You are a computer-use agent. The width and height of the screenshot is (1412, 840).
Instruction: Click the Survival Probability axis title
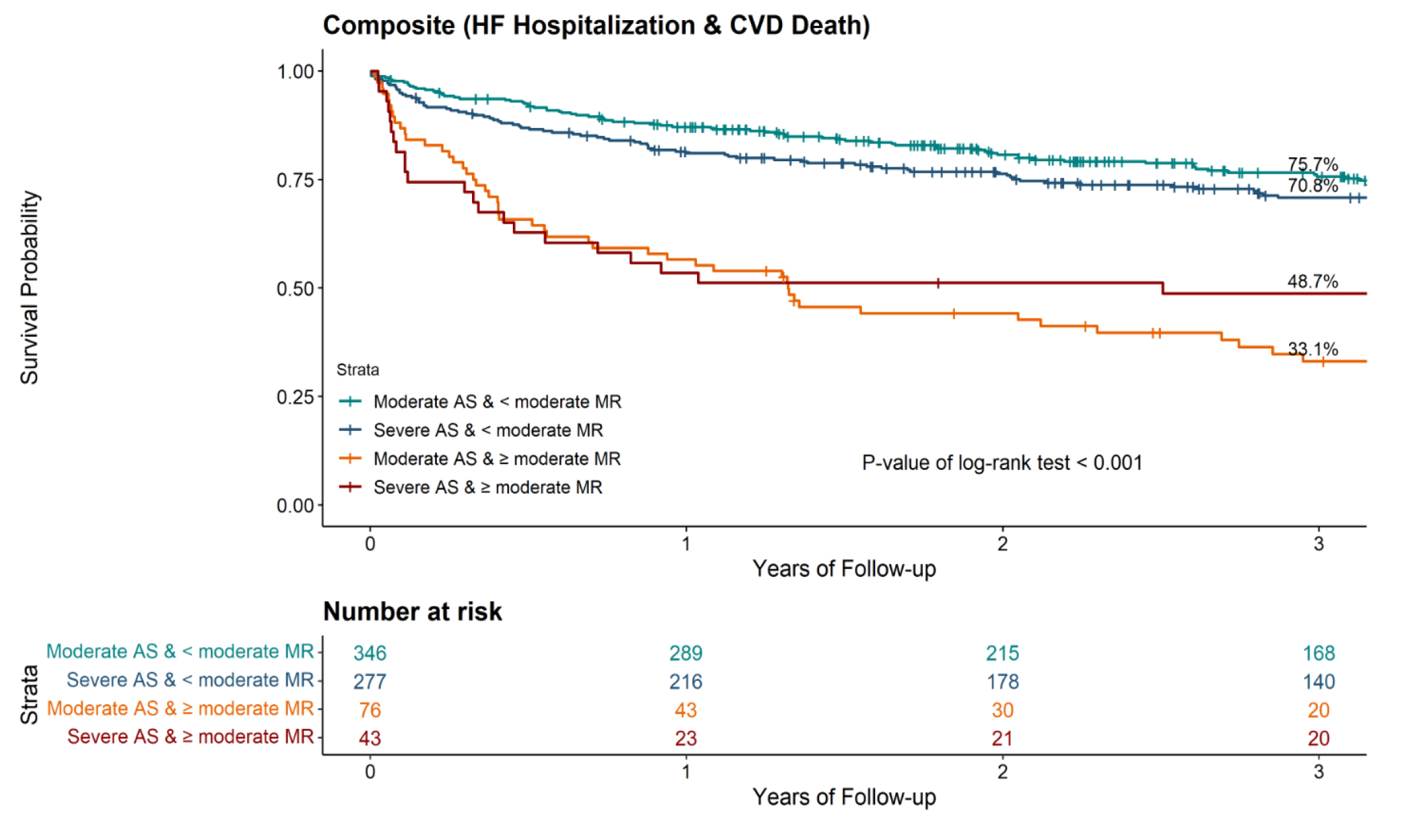coord(29,287)
